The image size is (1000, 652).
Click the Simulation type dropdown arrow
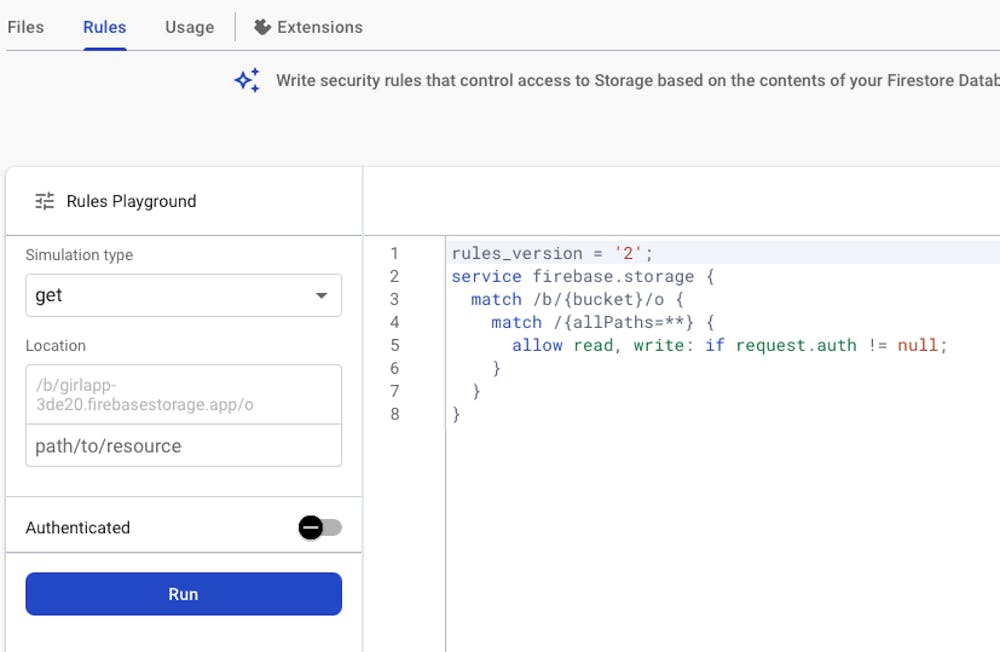coord(321,295)
